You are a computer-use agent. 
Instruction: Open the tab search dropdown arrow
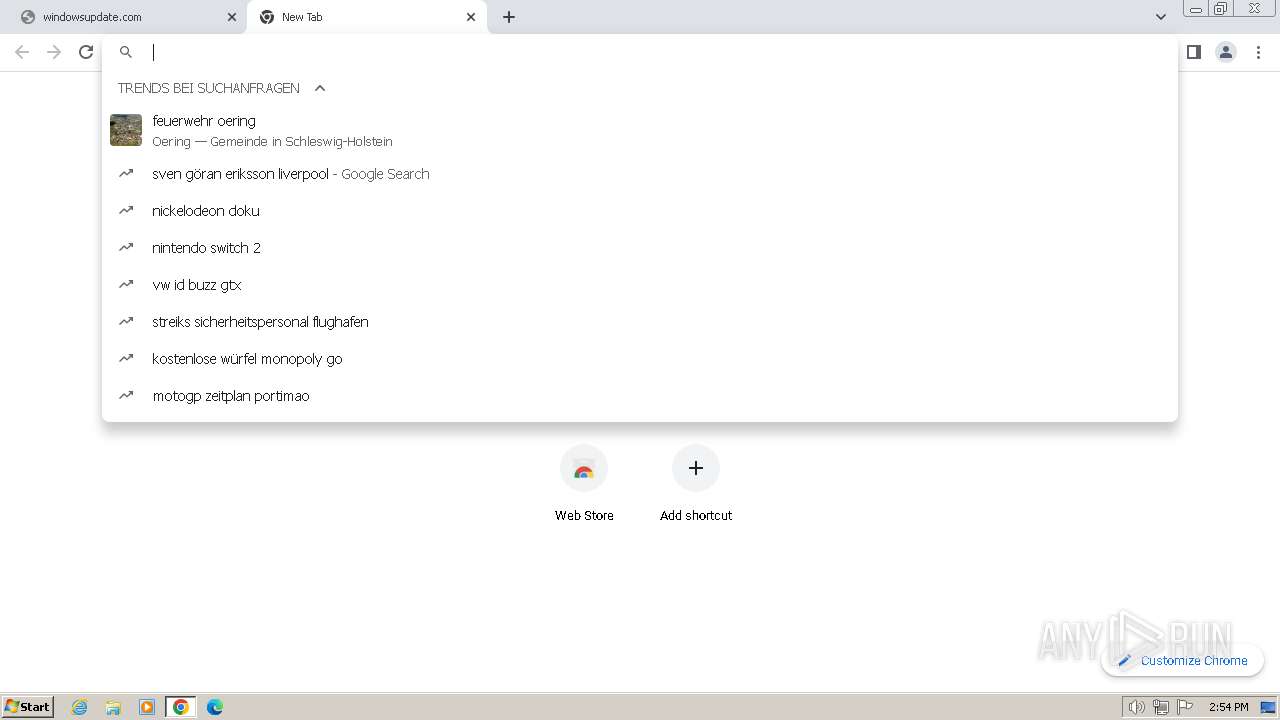pos(1161,17)
